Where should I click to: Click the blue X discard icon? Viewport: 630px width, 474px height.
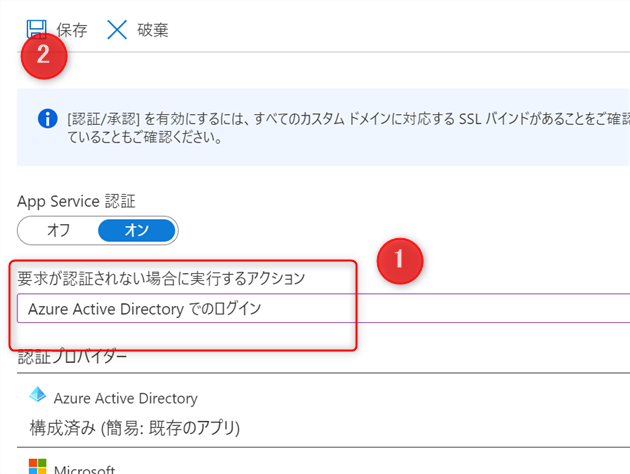coord(117,30)
